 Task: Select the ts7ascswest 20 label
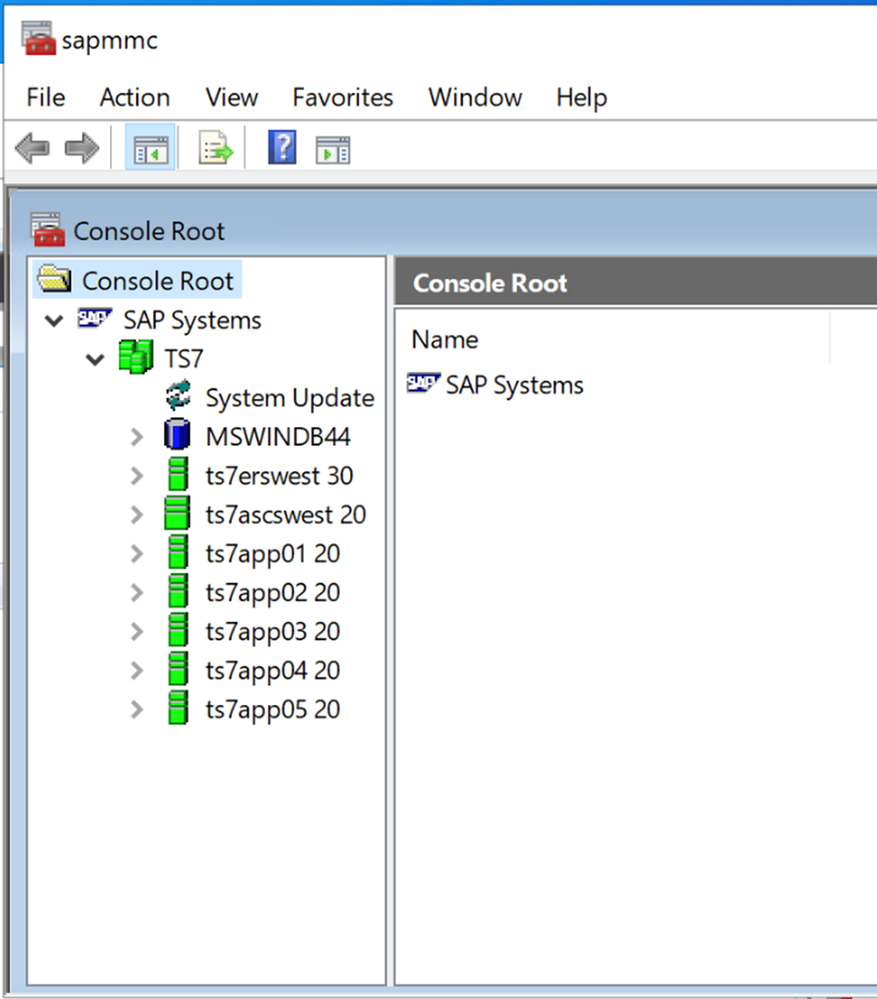click(285, 515)
